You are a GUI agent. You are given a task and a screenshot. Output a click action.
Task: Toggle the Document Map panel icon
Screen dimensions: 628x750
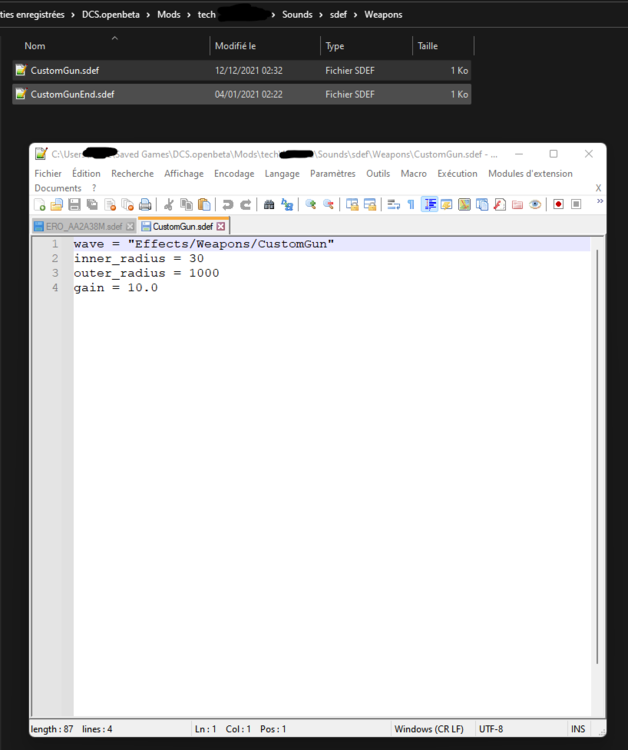(464, 205)
